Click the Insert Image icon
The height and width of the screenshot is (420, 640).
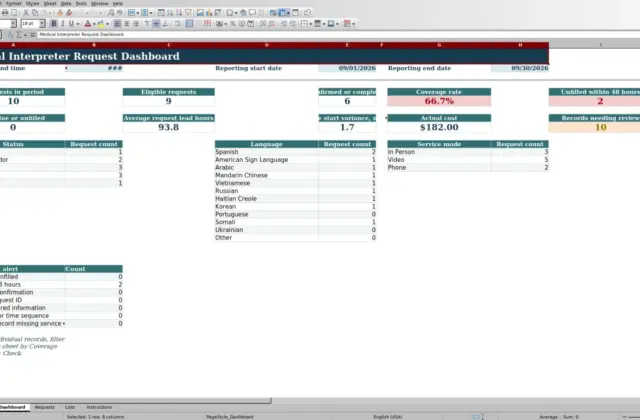[x=200, y=13]
